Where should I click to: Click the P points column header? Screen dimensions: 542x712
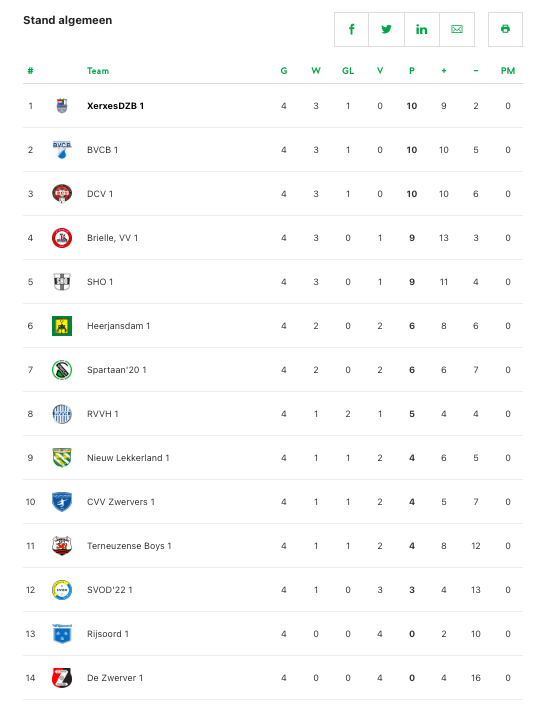[x=412, y=71]
